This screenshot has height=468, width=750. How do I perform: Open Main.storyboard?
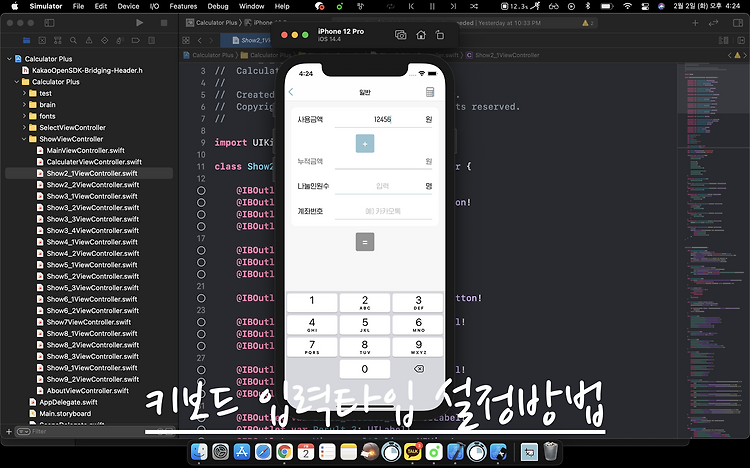65,413
